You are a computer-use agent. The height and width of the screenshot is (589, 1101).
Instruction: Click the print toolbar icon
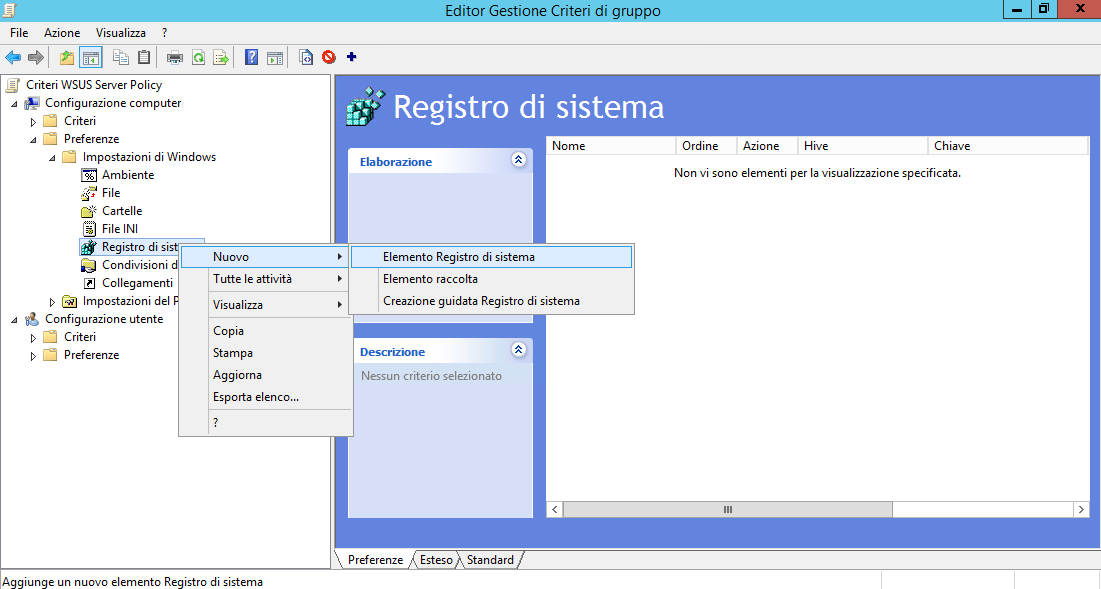click(x=175, y=58)
